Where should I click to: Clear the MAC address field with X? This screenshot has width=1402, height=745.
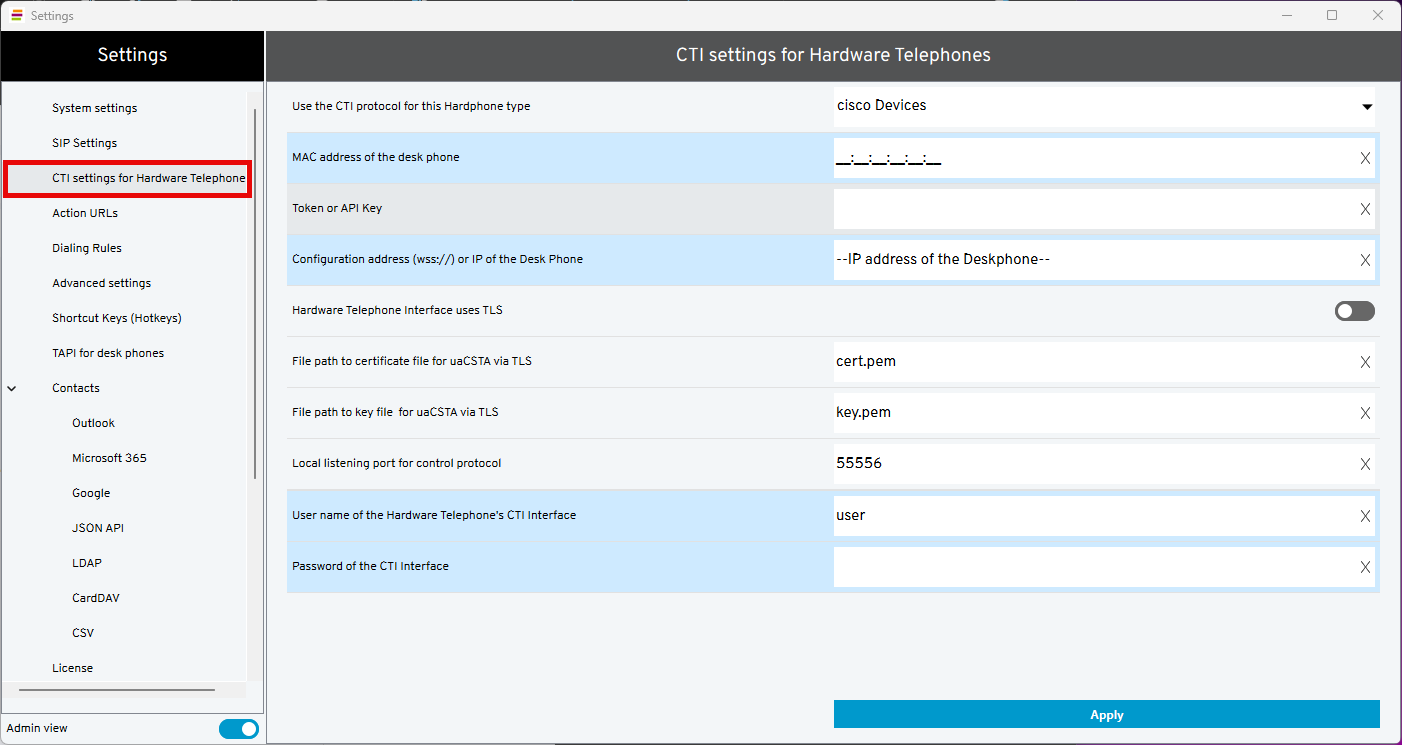pos(1365,158)
